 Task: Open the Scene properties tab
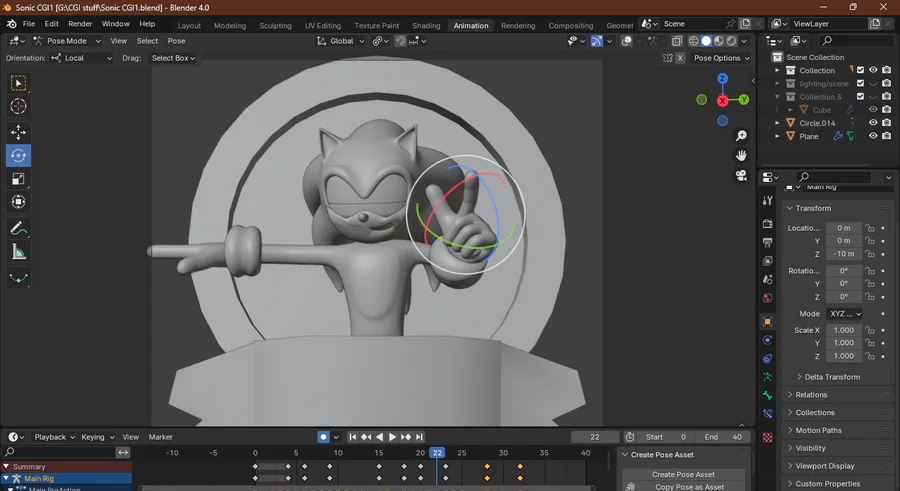point(767,279)
